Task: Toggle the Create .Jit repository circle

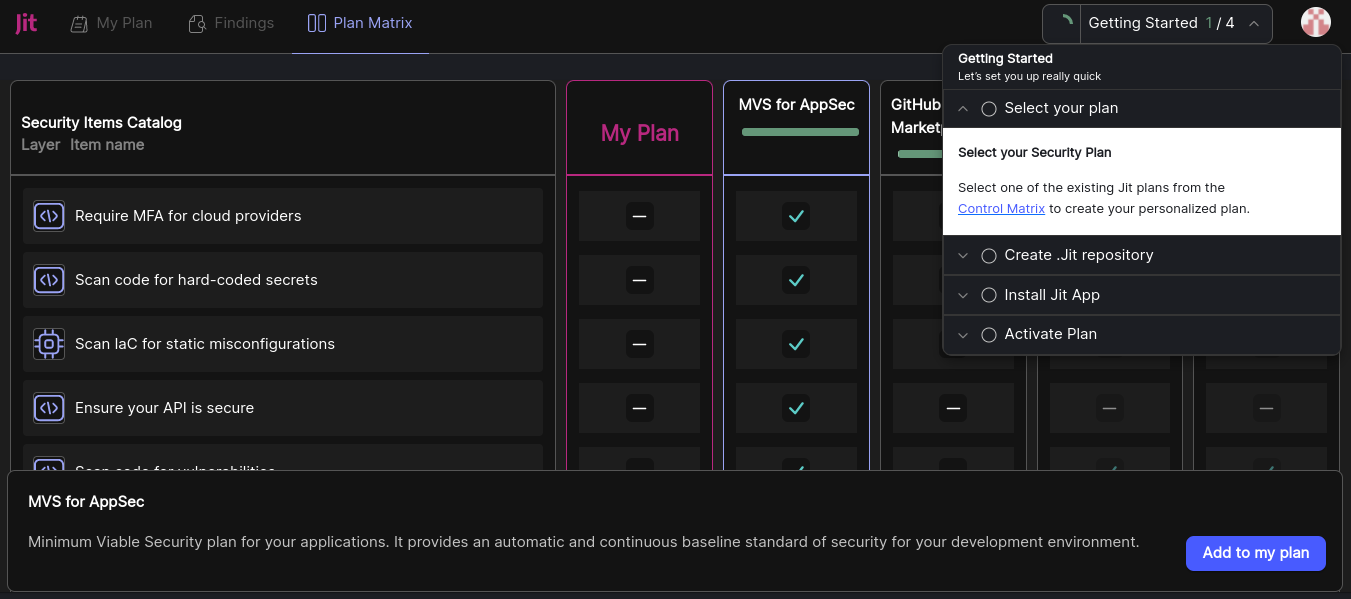Action: point(989,255)
